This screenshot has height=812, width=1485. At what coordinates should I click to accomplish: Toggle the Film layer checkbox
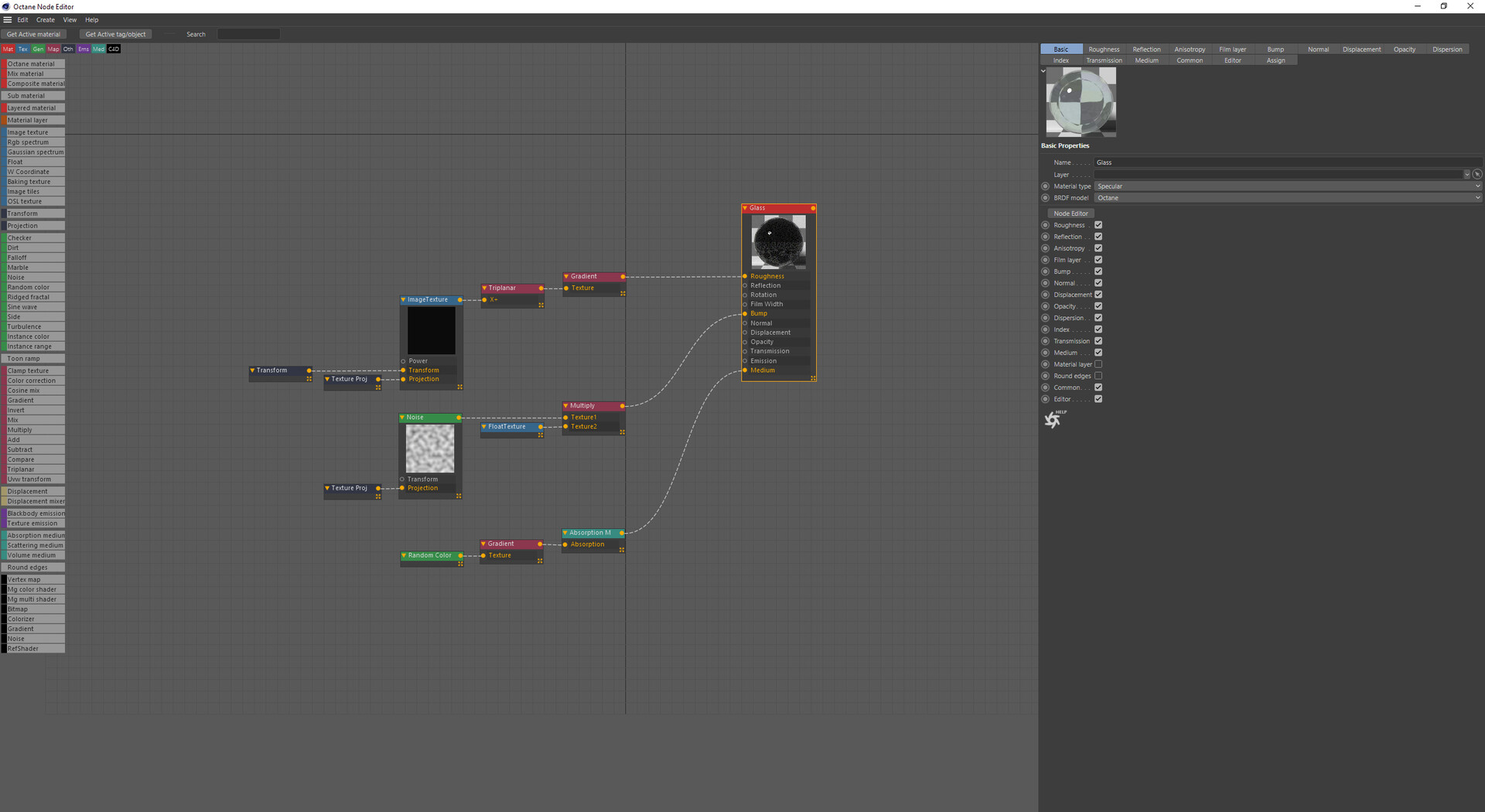[x=1098, y=260]
